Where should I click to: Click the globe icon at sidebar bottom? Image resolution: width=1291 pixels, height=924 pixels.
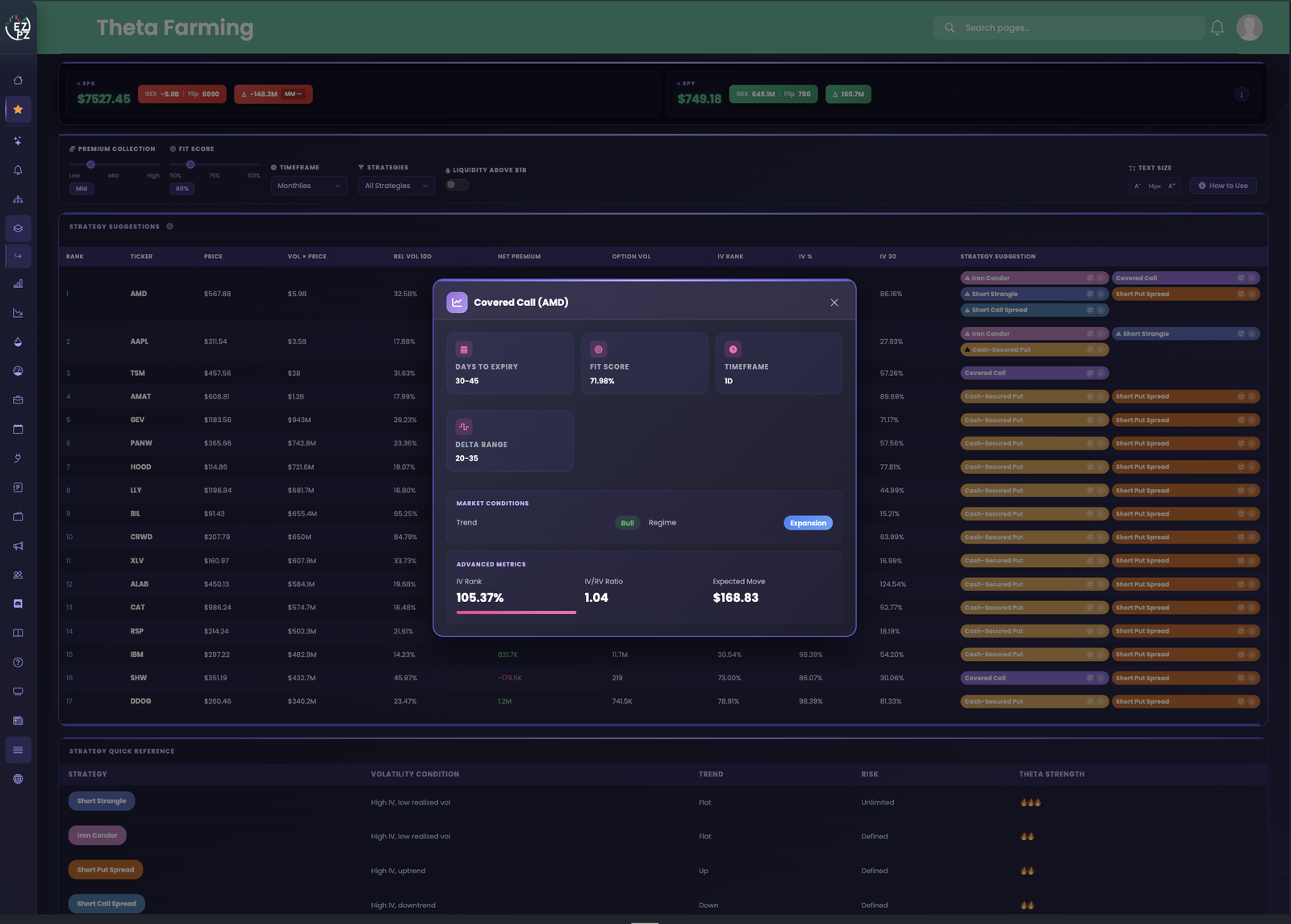point(18,780)
